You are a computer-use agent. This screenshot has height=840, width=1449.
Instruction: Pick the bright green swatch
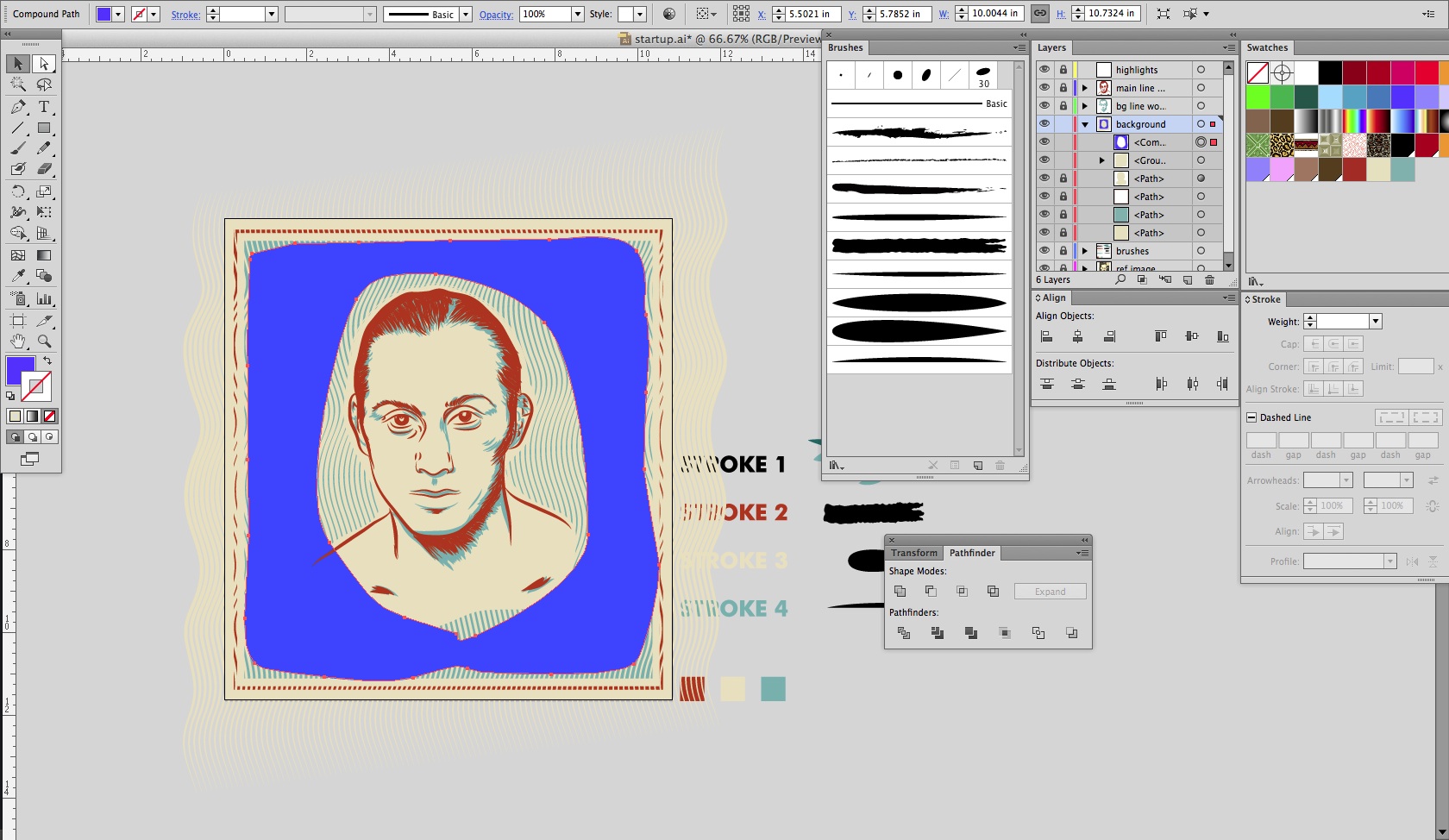1258,97
